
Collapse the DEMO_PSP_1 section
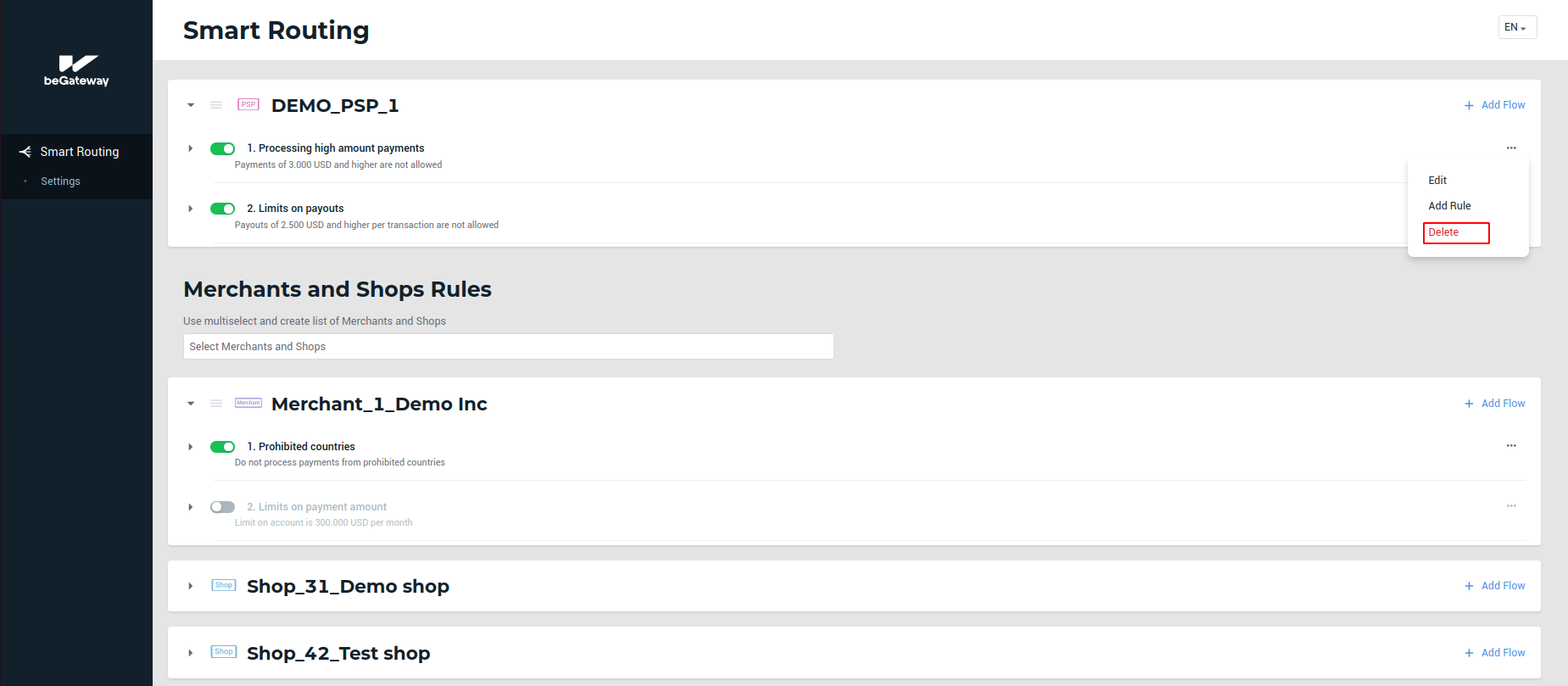[x=191, y=105]
